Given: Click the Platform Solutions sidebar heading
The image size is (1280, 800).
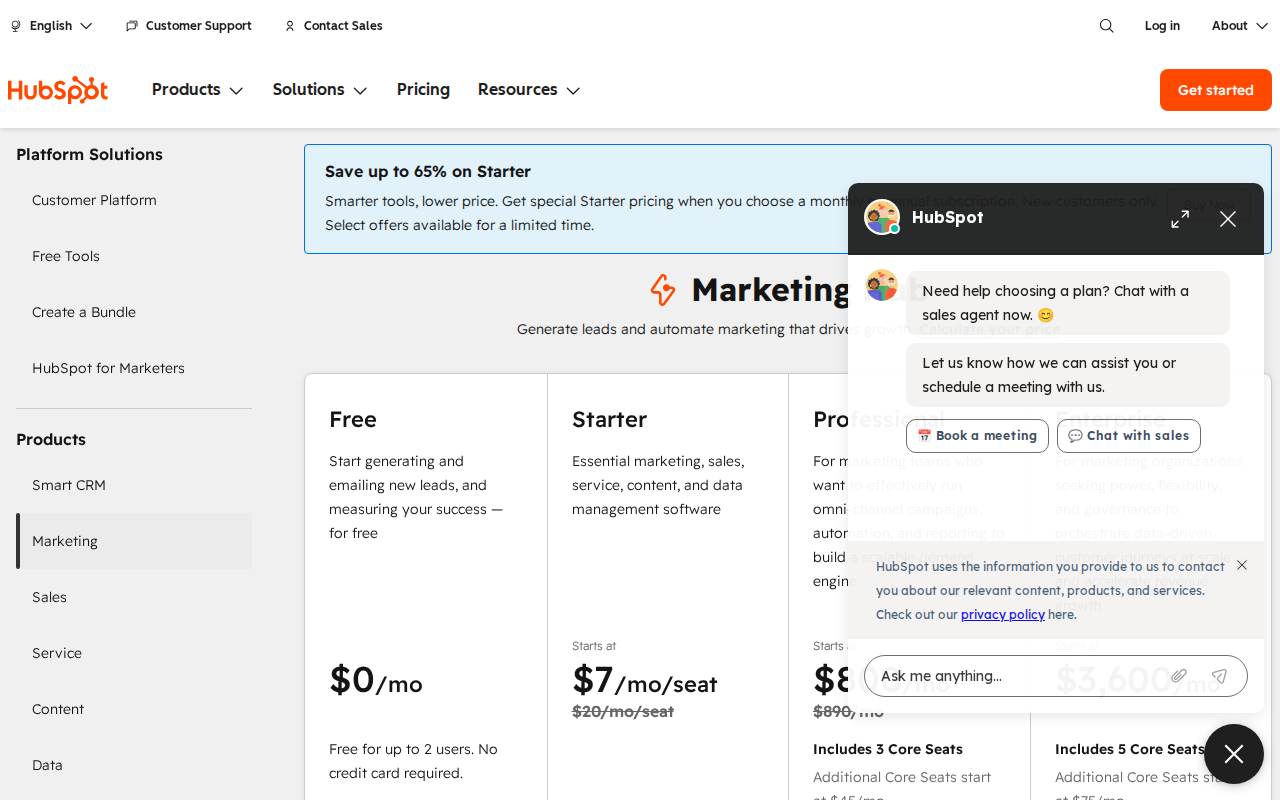Looking at the screenshot, I should pyautogui.click(x=89, y=154).
